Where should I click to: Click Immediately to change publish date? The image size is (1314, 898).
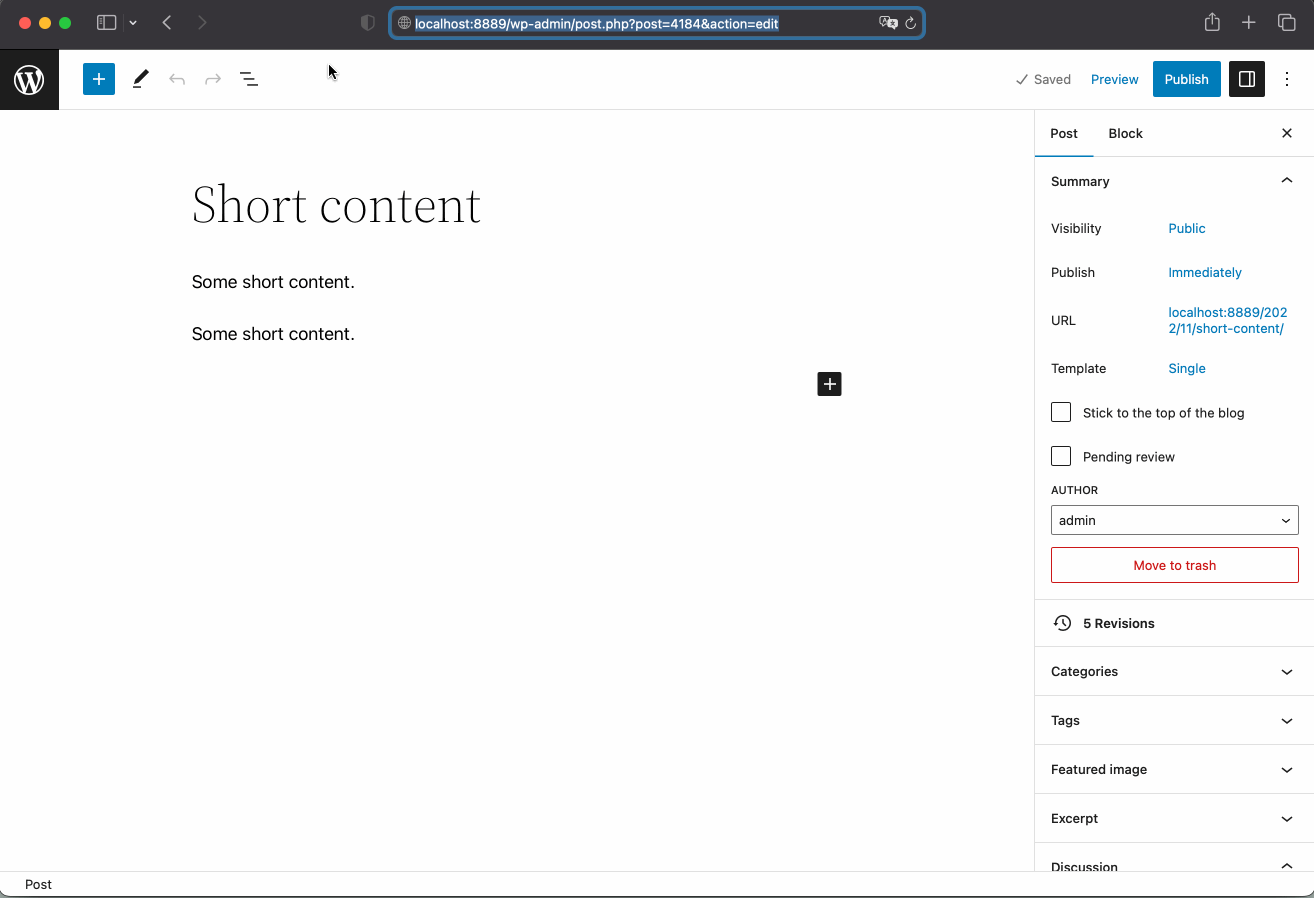pos(1204,272)
